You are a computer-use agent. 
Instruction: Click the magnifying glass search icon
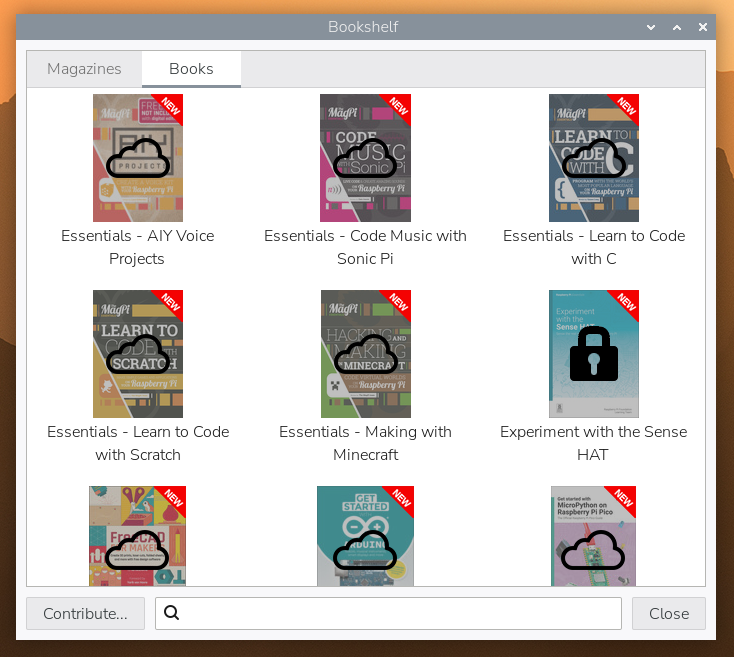[x=171, y=613]
